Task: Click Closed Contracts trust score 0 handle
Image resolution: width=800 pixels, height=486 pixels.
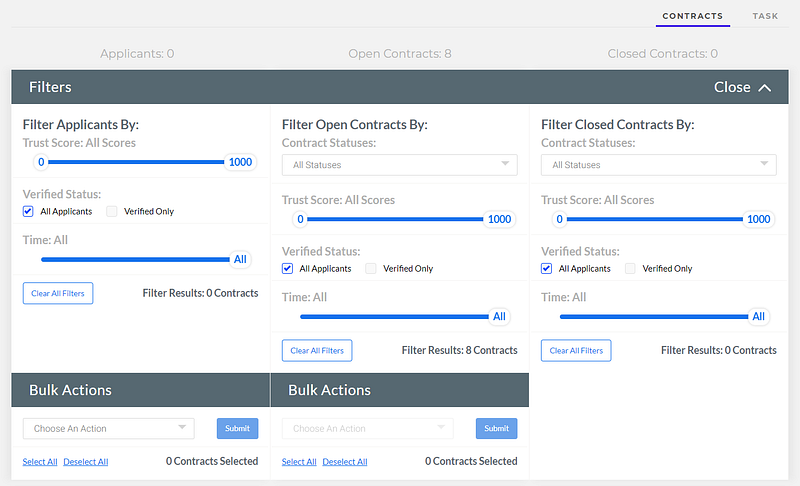Action: tap(560, 219)
